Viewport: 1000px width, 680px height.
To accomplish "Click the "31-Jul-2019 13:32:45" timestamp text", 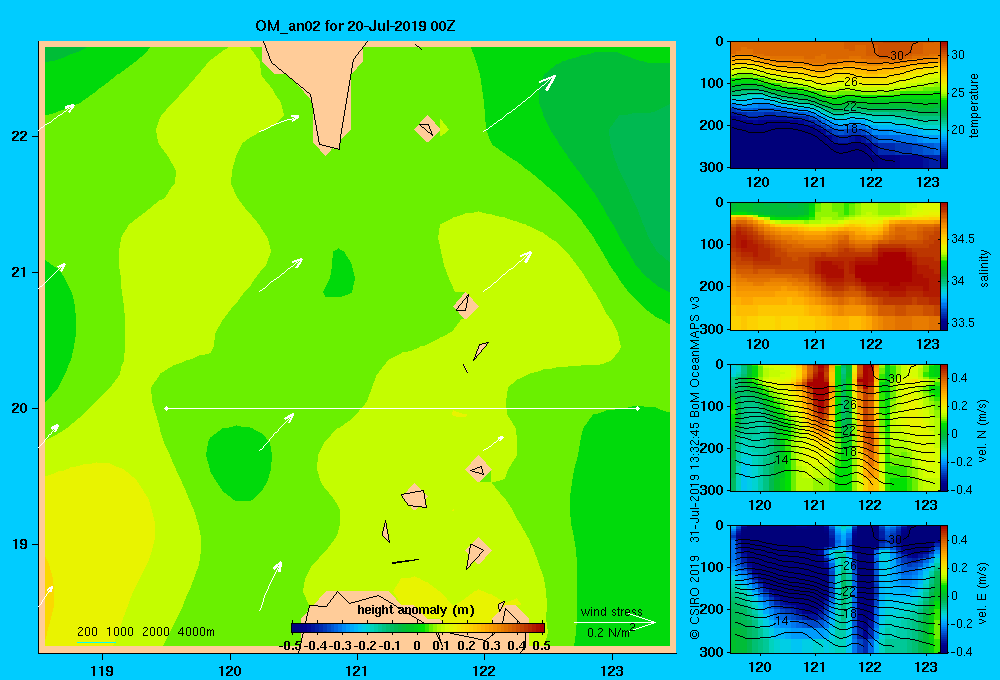I will [x=695, y=482].
